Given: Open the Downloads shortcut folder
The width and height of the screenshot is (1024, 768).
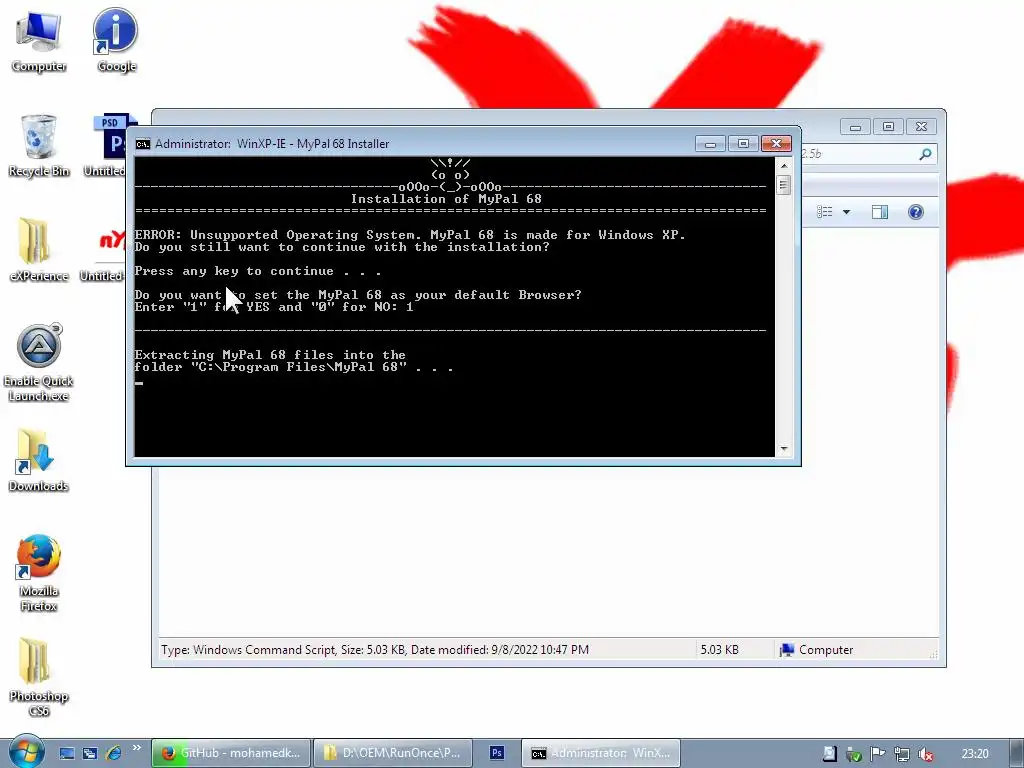Looking at the screenshot, I should coord(39,460).
